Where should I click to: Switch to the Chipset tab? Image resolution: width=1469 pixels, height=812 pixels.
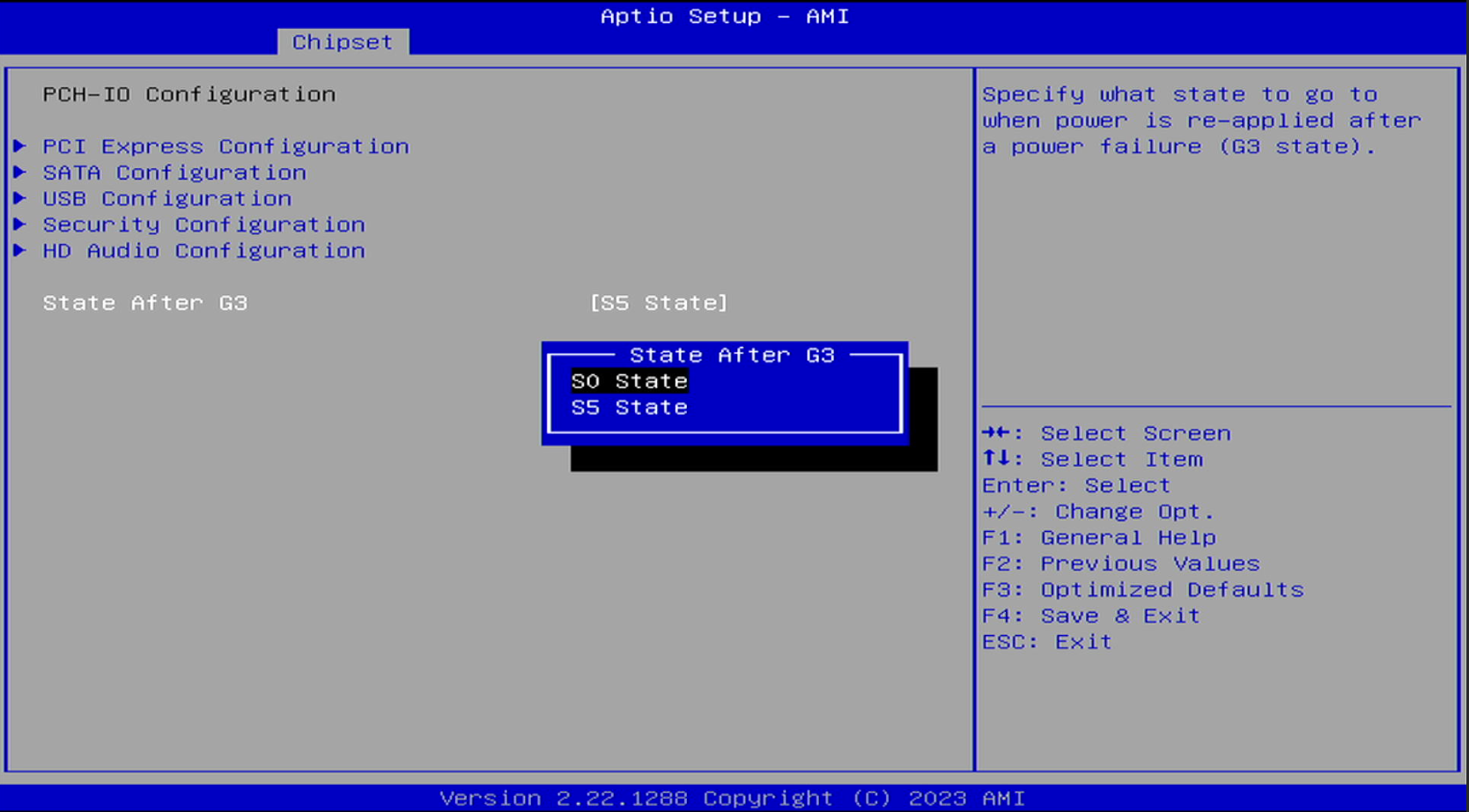click(x=342, y=41)
